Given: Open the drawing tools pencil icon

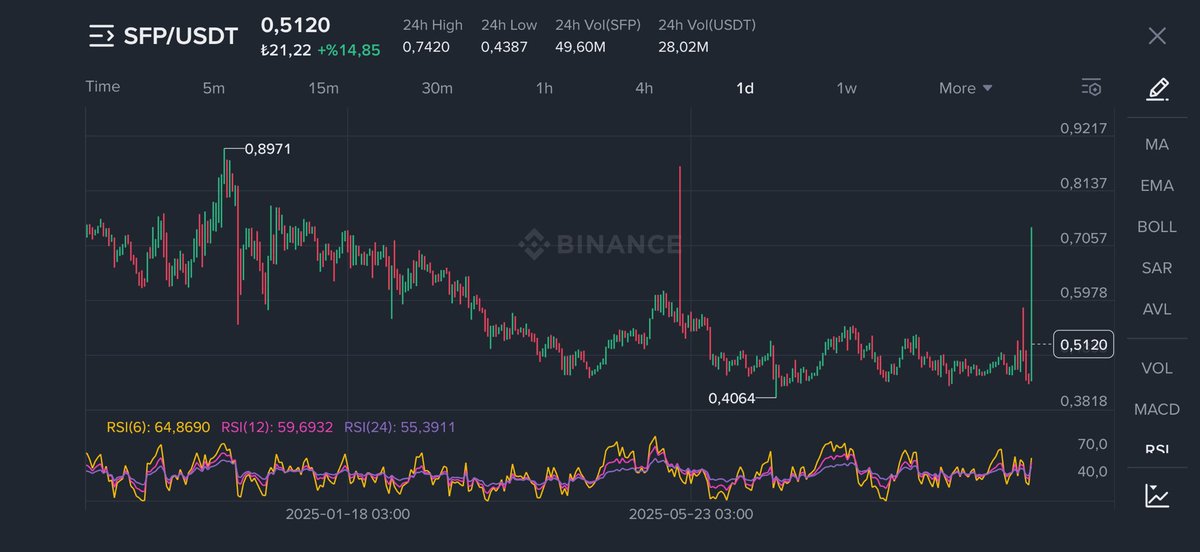Looking at the screenshot, I should pos(1157,89).
